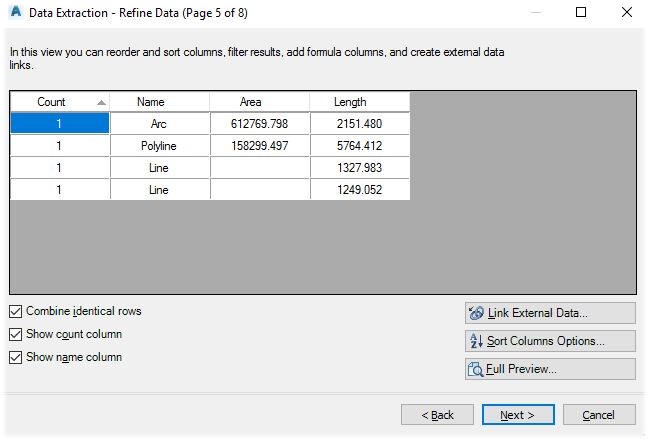Image resolution: width=649 pixels, height=441 pixels.
Task: Click the link icon on Link External Data
Action: [x=476, y=313]
